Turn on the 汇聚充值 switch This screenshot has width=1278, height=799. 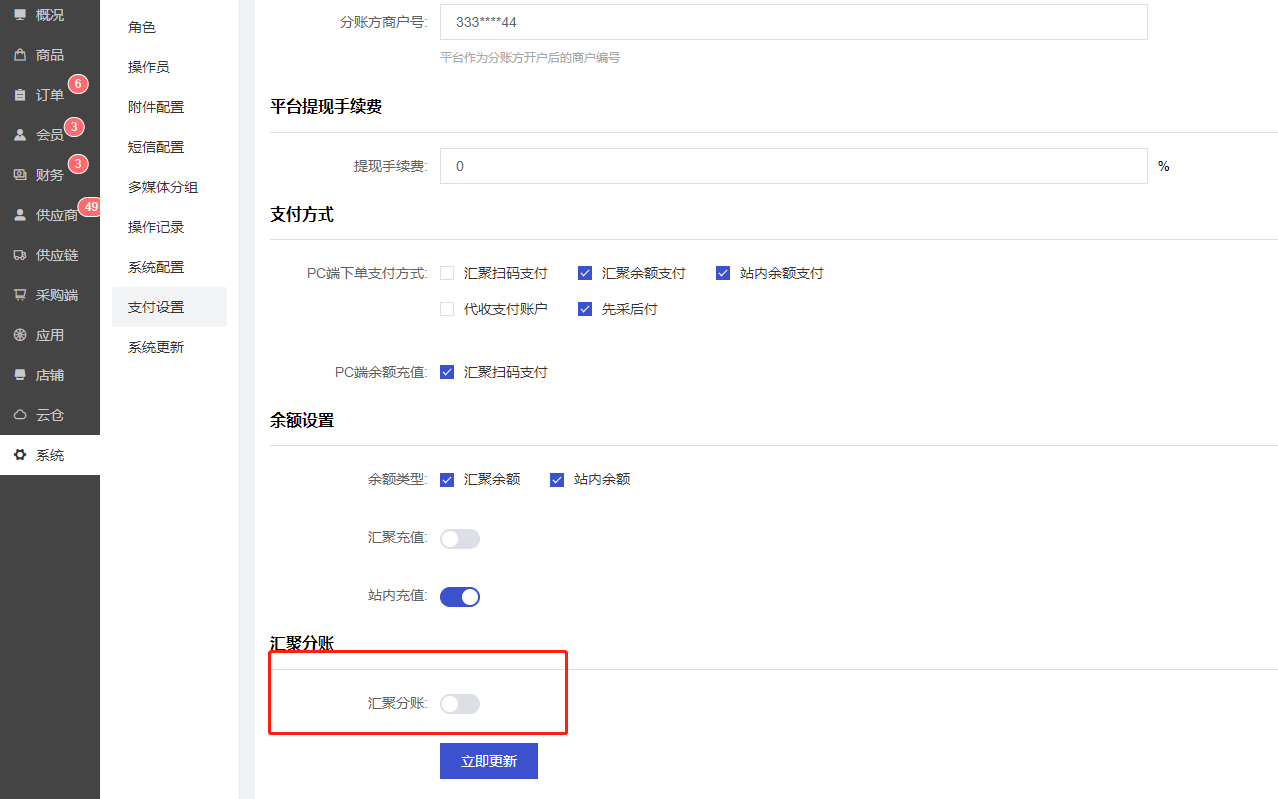tap(460, 539)
